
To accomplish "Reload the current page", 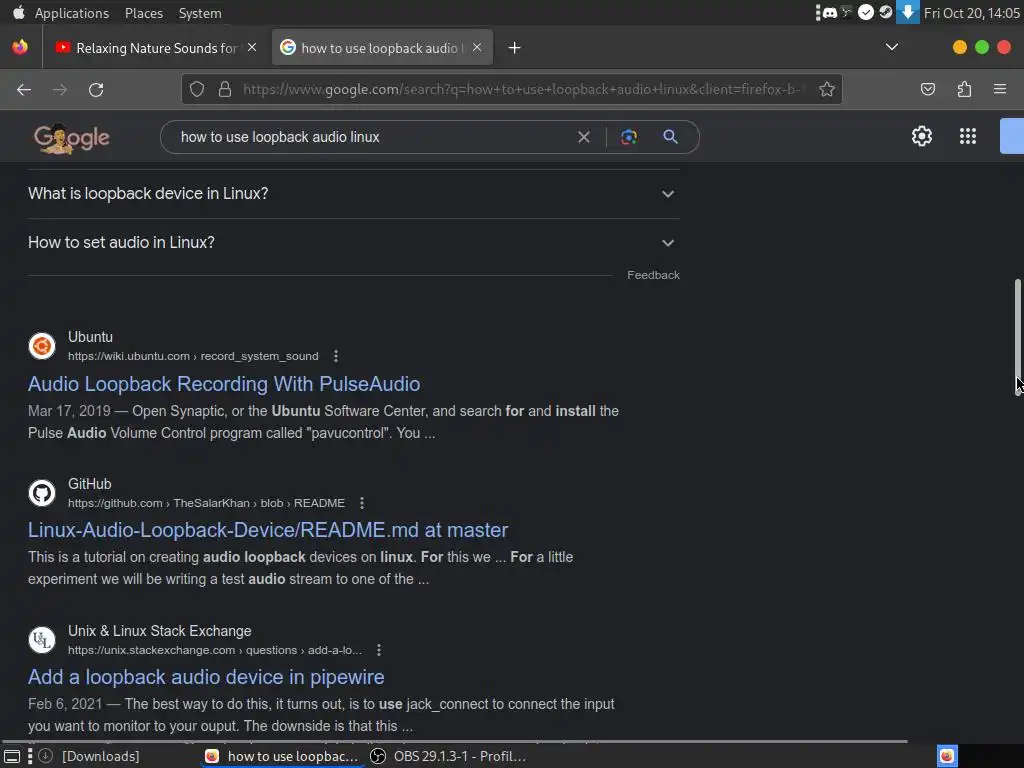I will coord(96,89).
